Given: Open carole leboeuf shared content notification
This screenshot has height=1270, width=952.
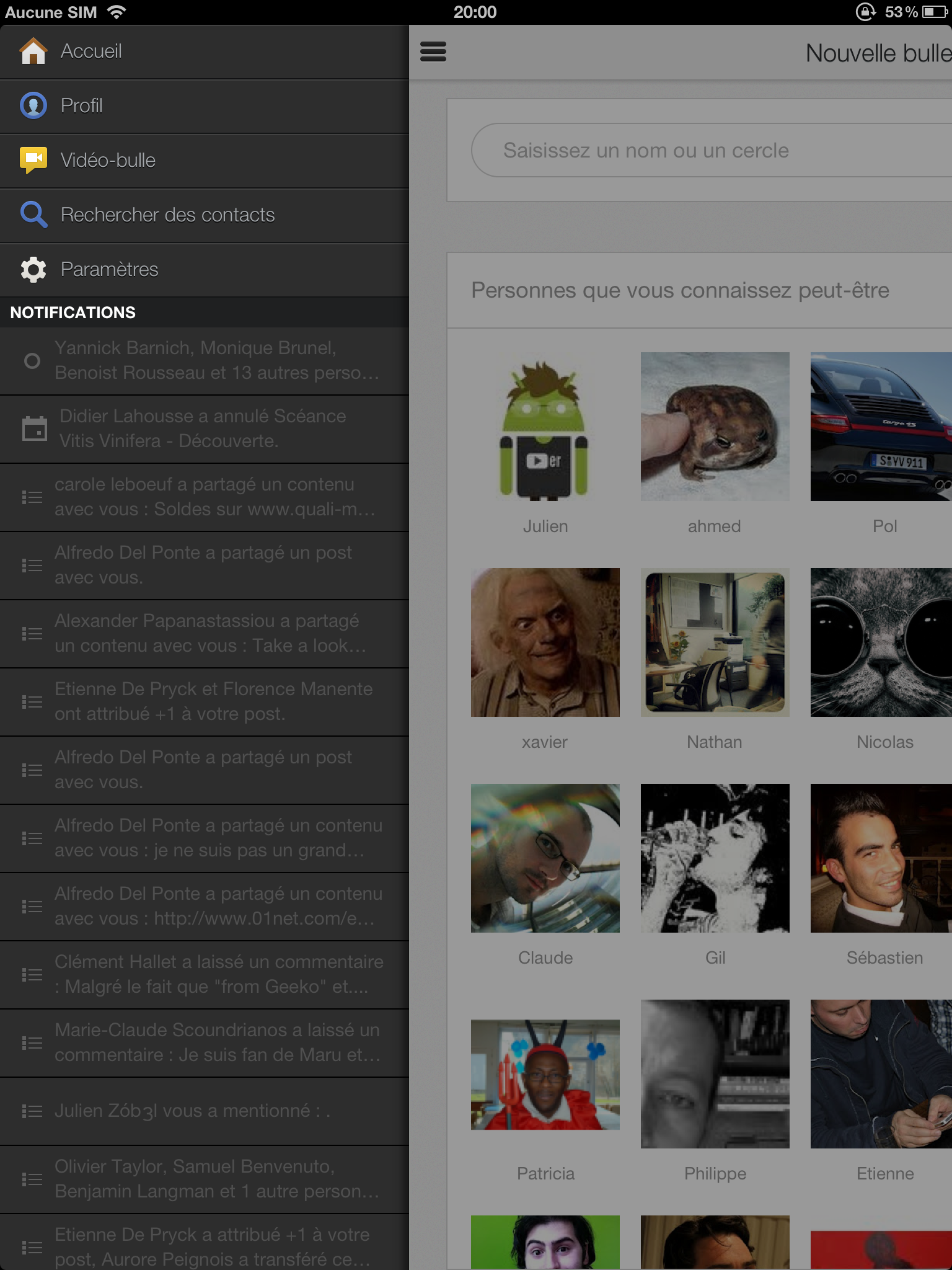Looking at the screenshot, I should tap(205, 497).
